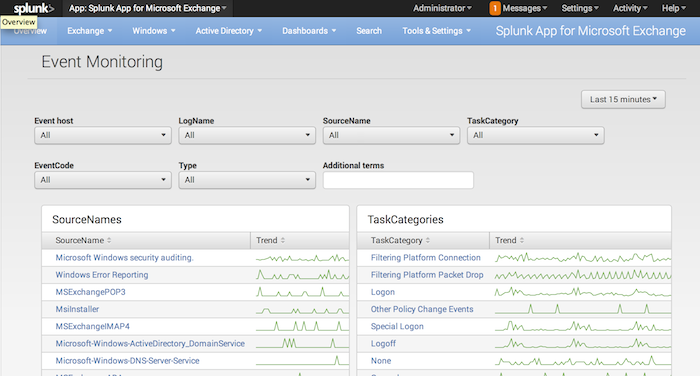Click the Splunk logo
700x376 pixels.
[x=33, y=8]
